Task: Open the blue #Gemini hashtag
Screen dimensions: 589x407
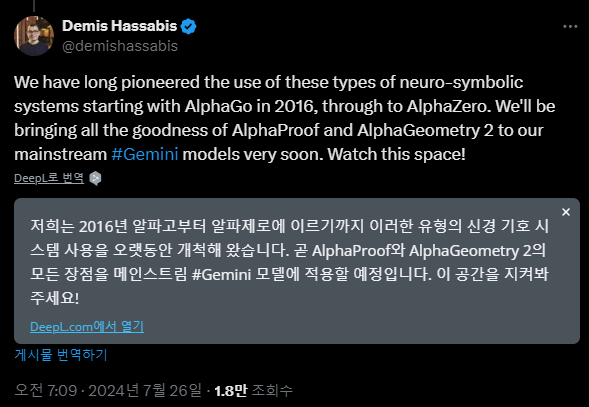Action: tap(145, 154)
